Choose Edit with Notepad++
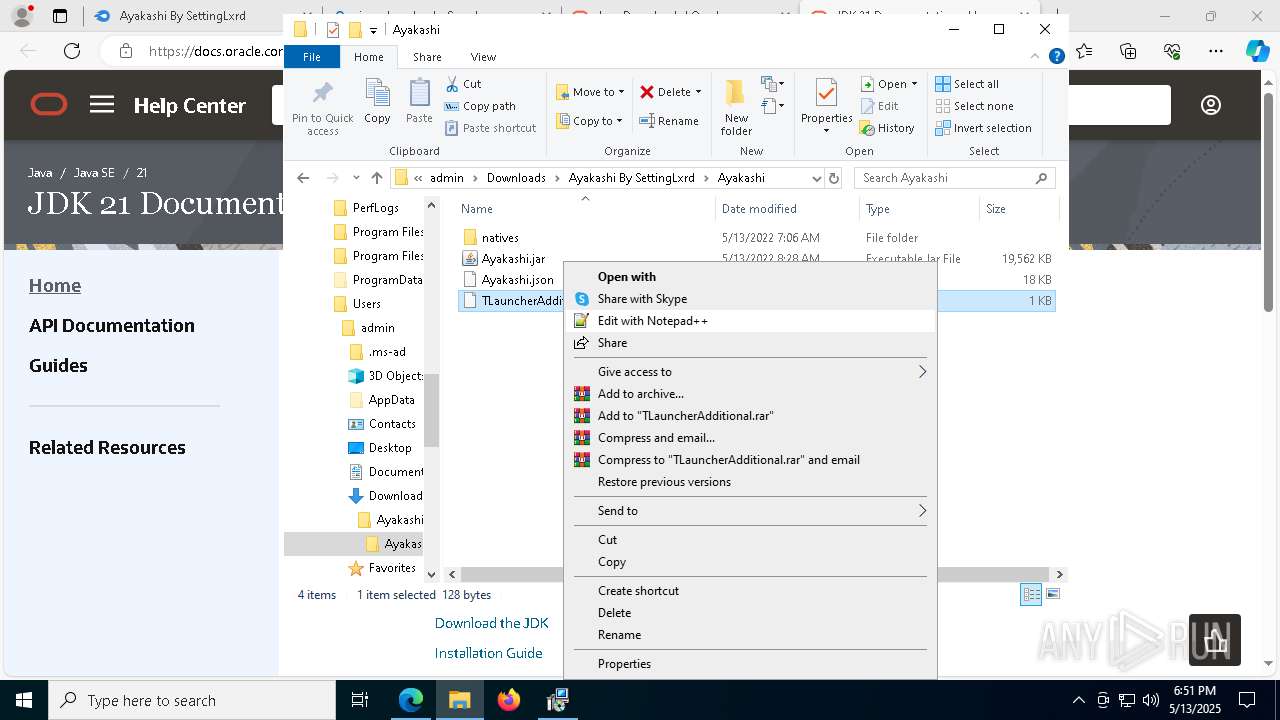 point(750,321)
